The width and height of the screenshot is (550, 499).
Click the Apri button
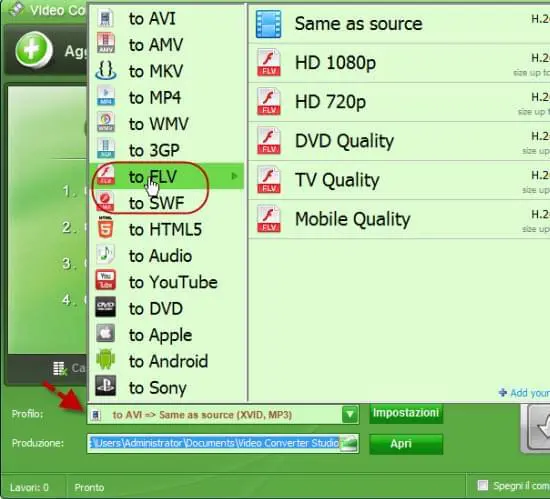(x=406, y=444)
